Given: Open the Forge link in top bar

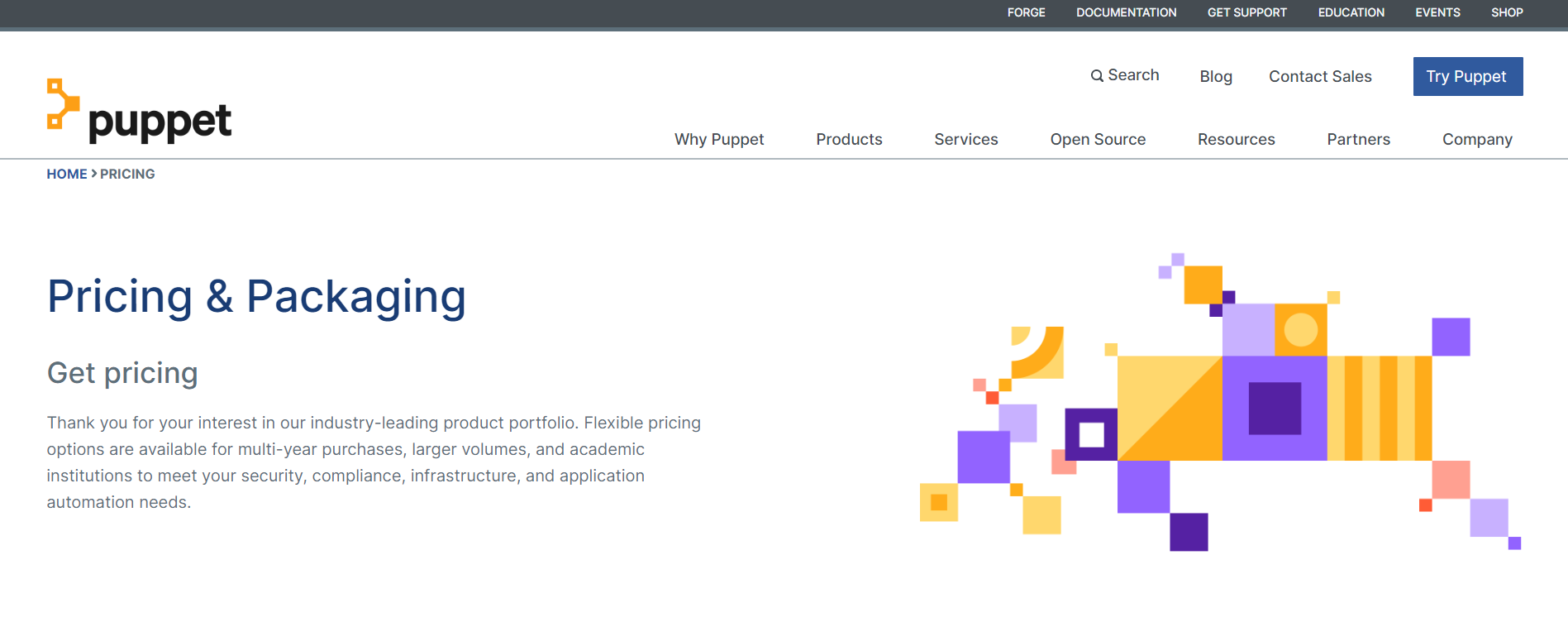Looking at the screenshot, I should pos(1026,12).
